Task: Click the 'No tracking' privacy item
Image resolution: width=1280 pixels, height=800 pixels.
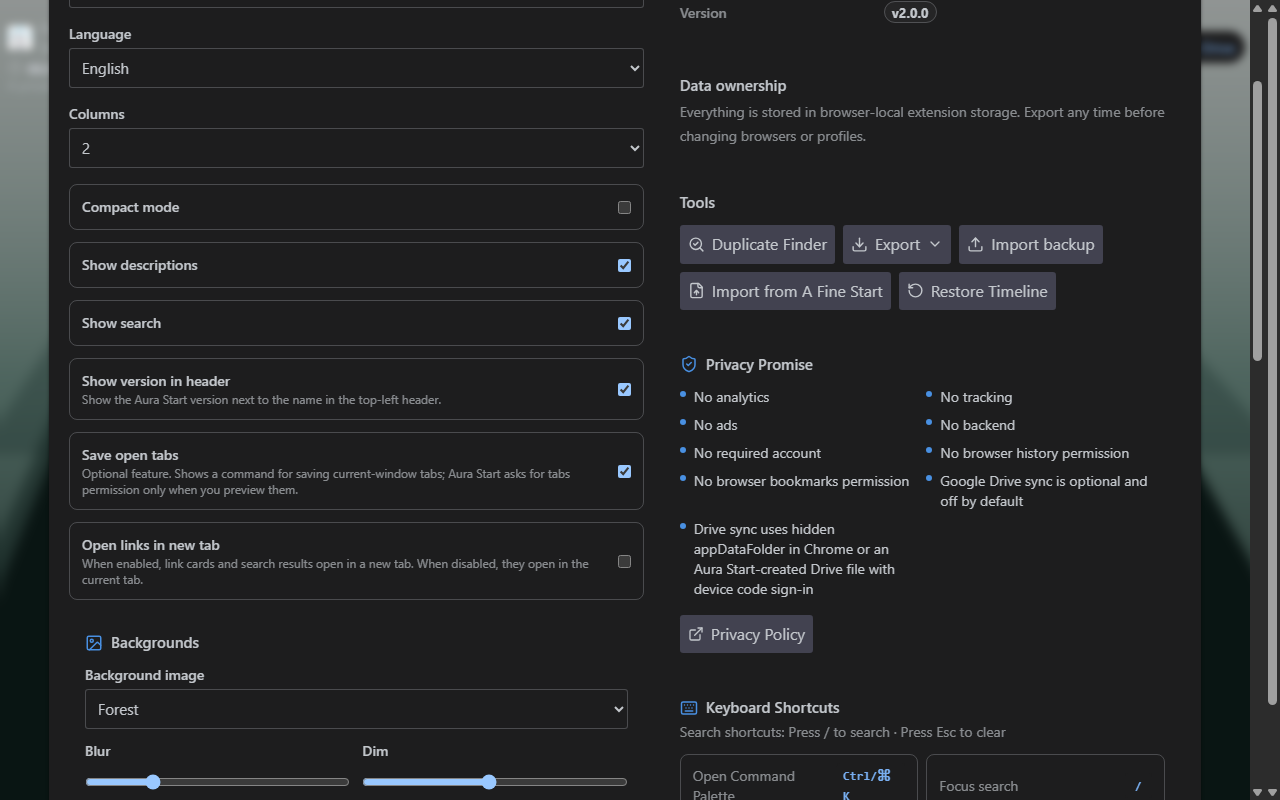Action: [976, 397]
